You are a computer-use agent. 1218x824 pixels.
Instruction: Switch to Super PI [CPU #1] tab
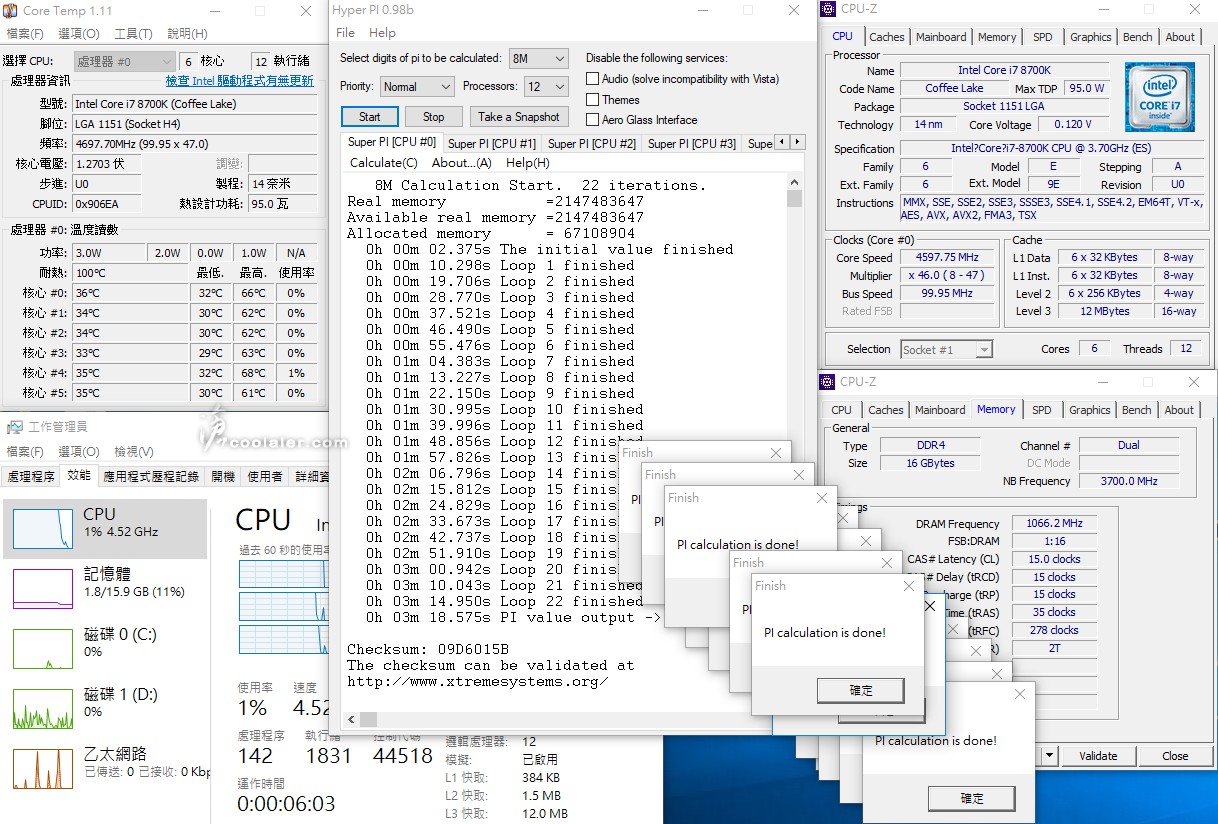[492, 144]
